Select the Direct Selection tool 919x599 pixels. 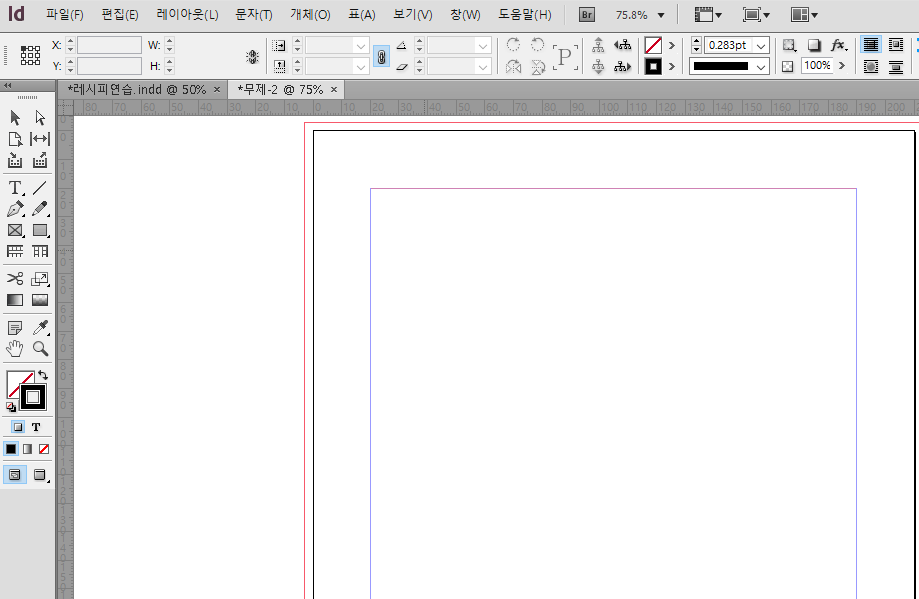point(40,118)
